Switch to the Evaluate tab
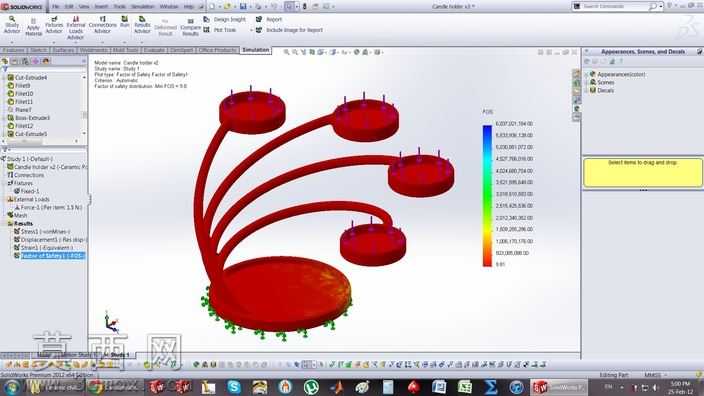704x396 pixels. [x=154, y=50]
